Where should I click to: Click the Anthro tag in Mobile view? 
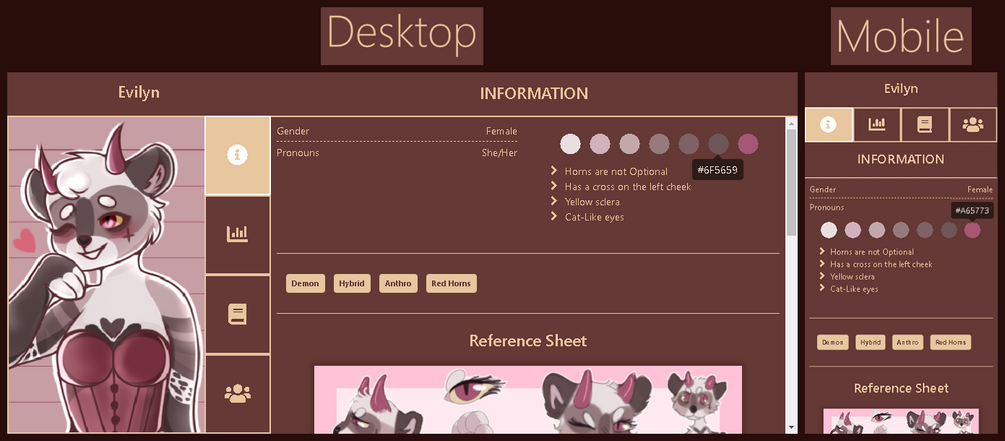pos(908,342)
